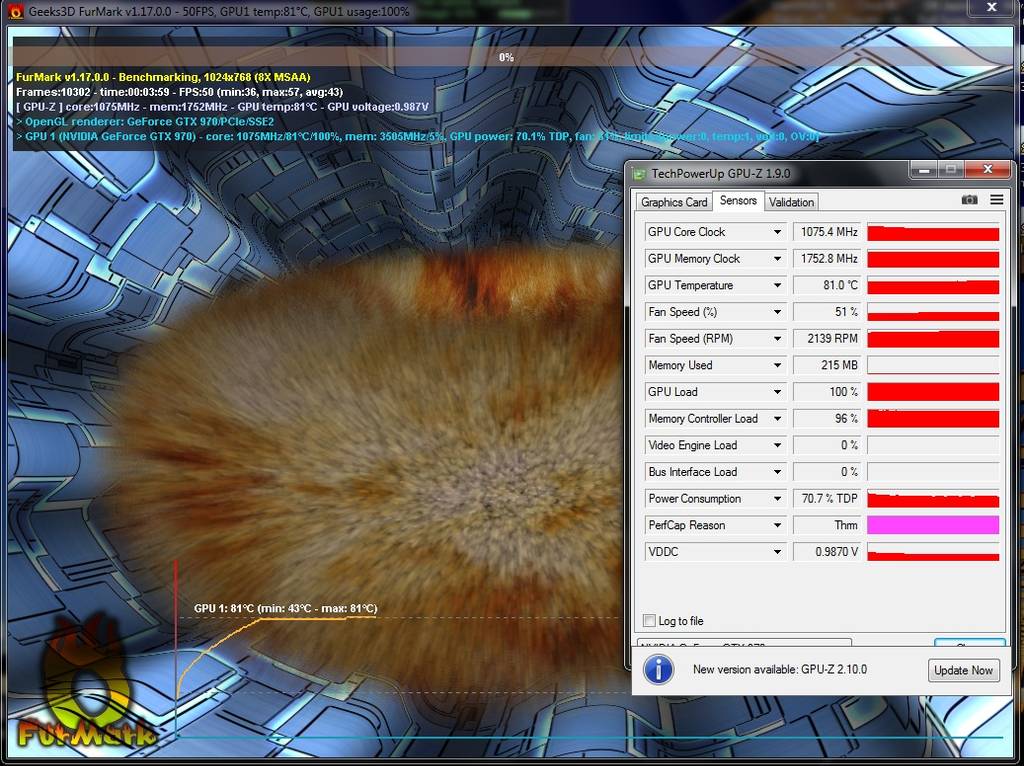The image size is (1024, 766).
Task: Click the blue information icon in update bar
Action: pyautogui.click(x=658, y=670)
